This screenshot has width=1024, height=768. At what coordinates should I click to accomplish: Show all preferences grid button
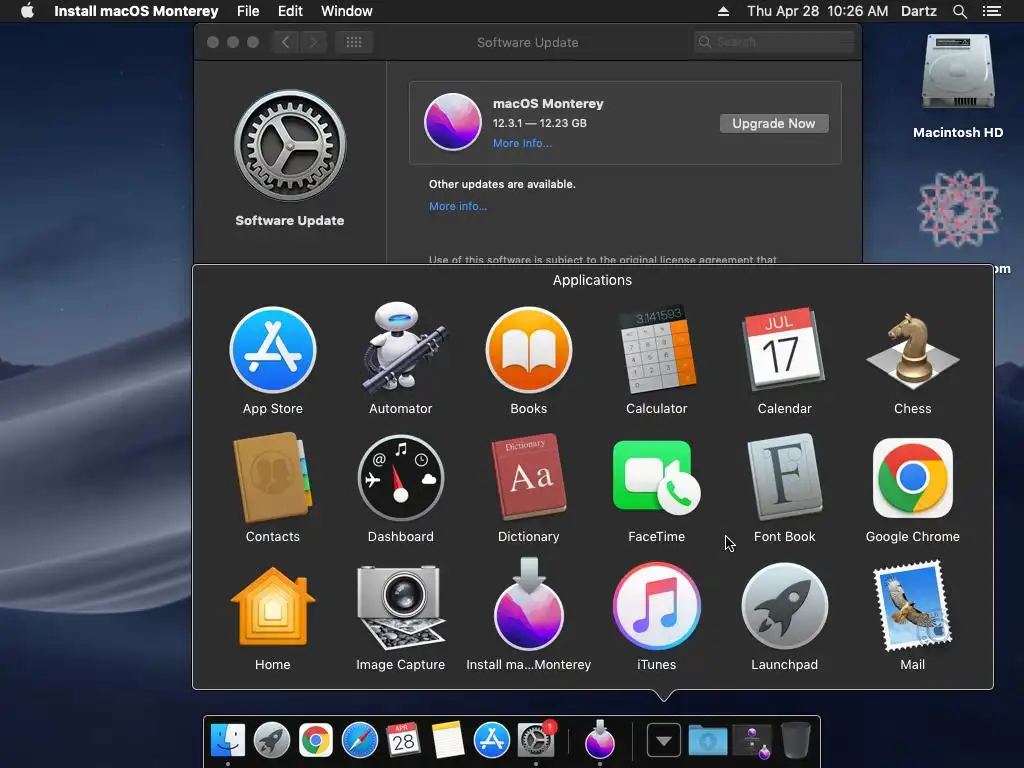354,42
